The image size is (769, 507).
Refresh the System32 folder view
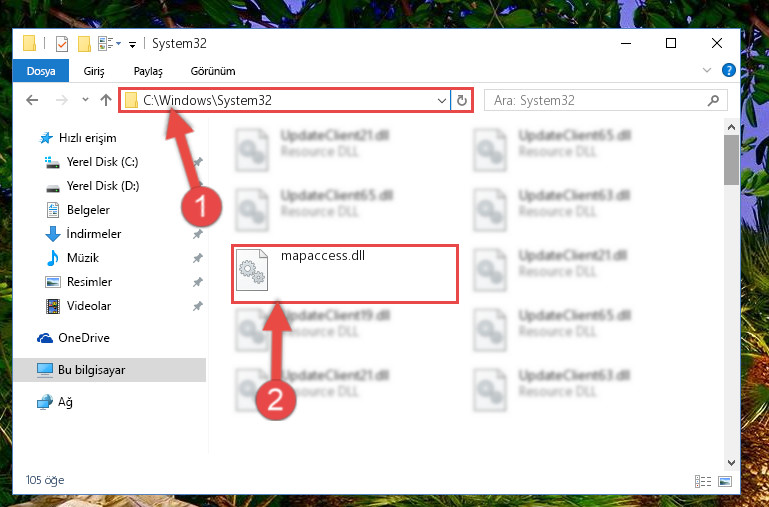pyautogui.click(x=461, y=101)
